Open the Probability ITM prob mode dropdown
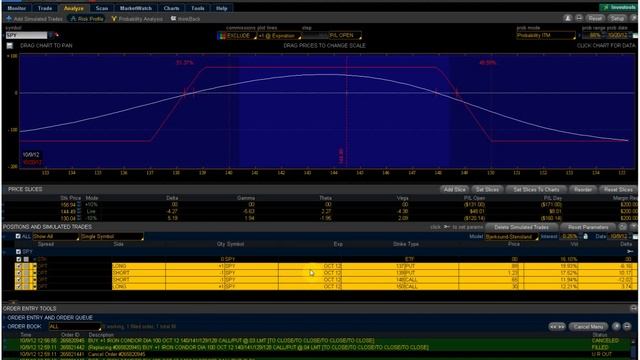Screen dimensions: 640x360 (x=546, y=36)
